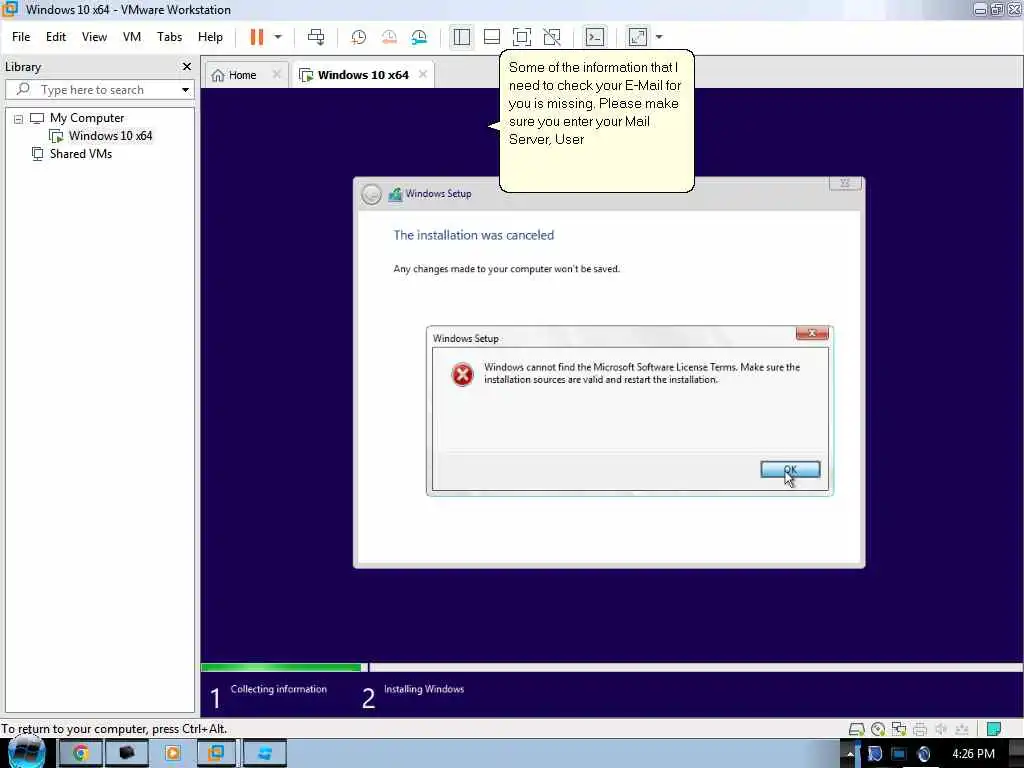The width and height of the screenshot is (1024, 768).
Task: Open the media player taskbar icon
Action: (x=173, y=754)
